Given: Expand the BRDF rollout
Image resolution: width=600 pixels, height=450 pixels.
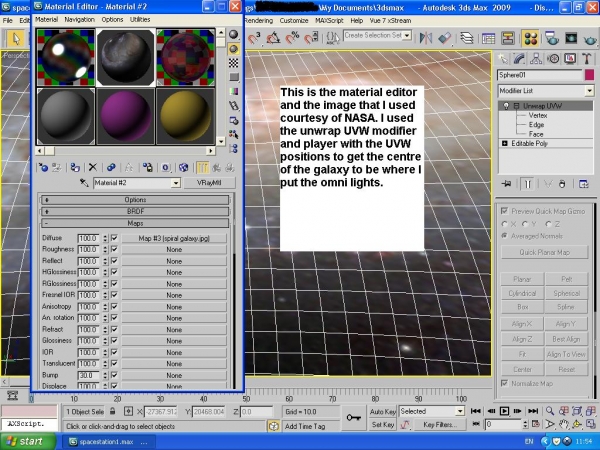Looking at the screenshot, I should 135,211.
